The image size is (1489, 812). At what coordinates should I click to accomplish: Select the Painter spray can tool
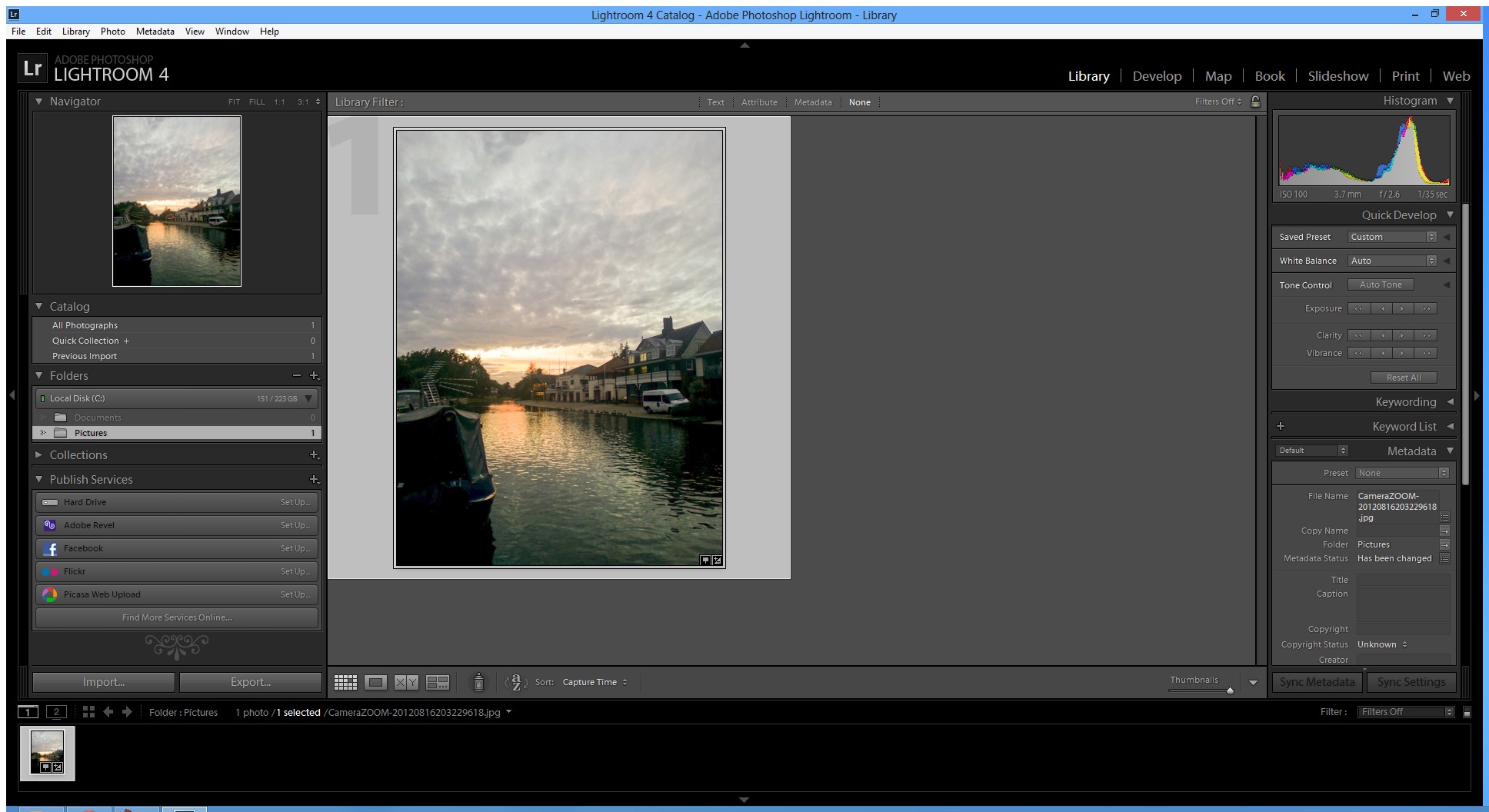478,682
